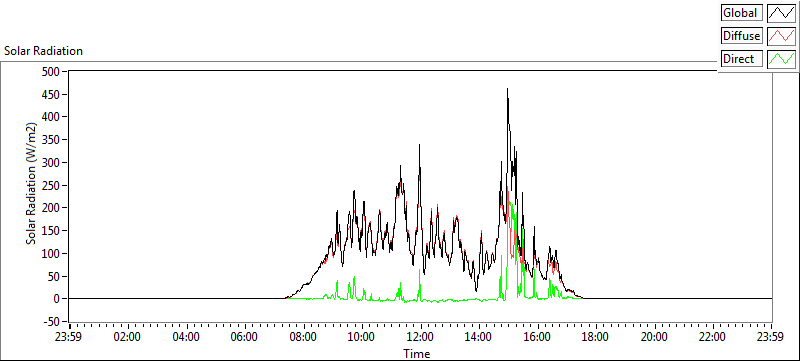The width and height of the screenshot is (800, 361).
Task: Click the highest global radiation peak near 15:00
Action: coord(507,90)
